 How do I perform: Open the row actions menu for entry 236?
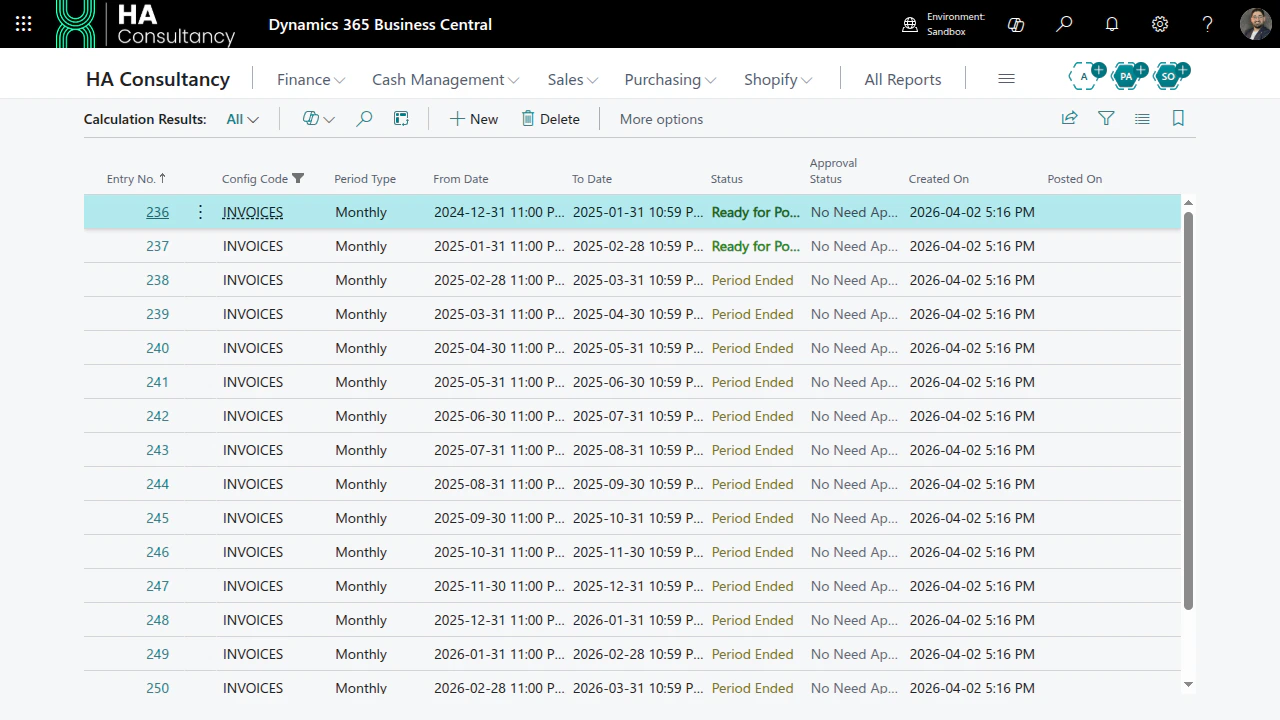click(x=200, y=212)
